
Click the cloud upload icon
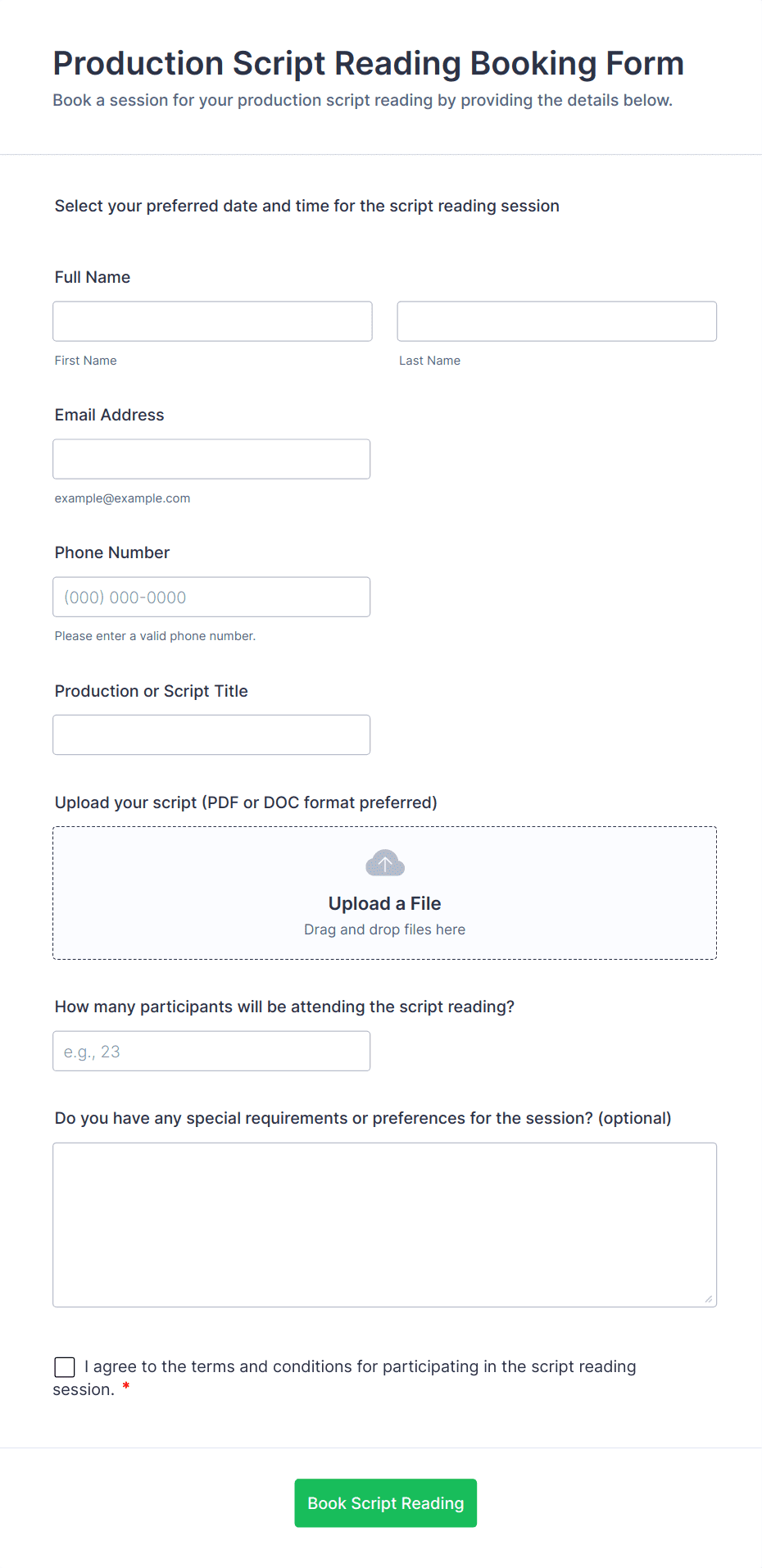385,863
